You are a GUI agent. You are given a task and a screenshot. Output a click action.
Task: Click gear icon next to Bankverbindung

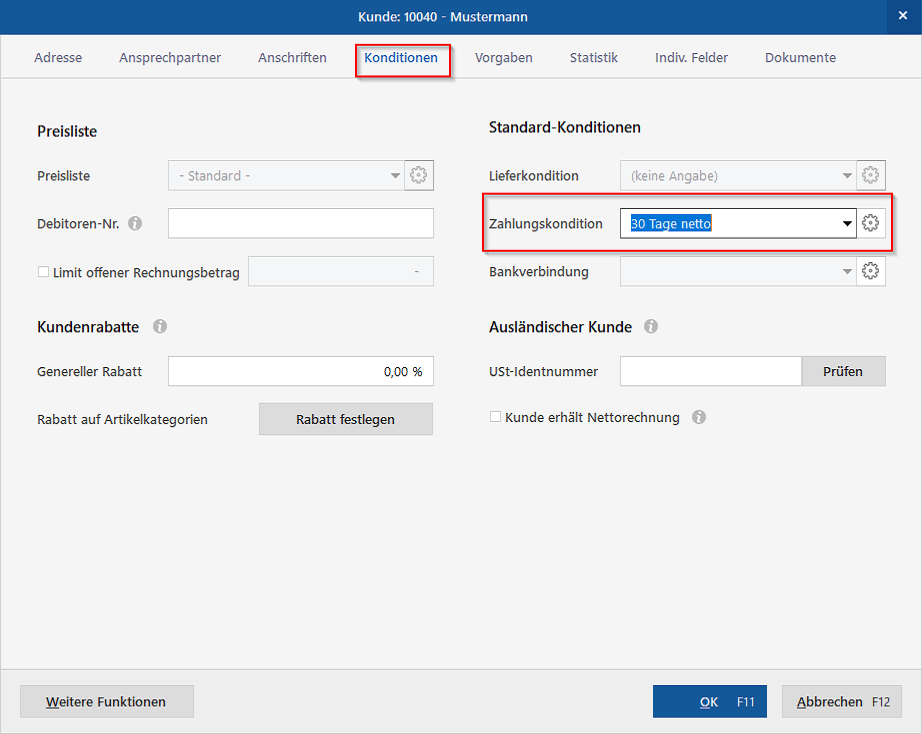tap(871, 271)
